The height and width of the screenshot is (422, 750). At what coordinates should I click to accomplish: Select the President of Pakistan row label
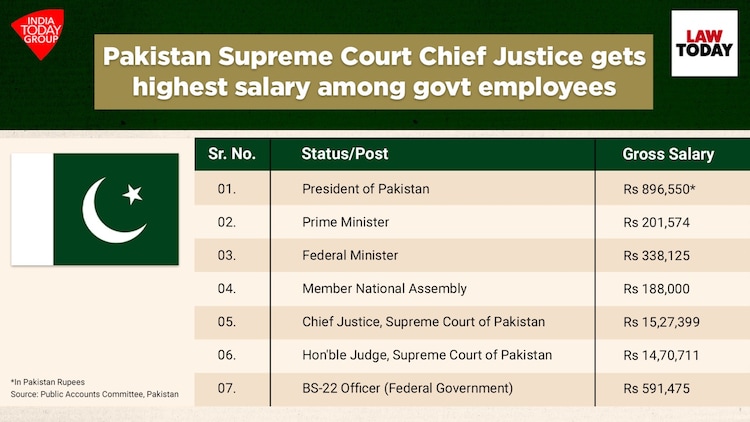365,188
